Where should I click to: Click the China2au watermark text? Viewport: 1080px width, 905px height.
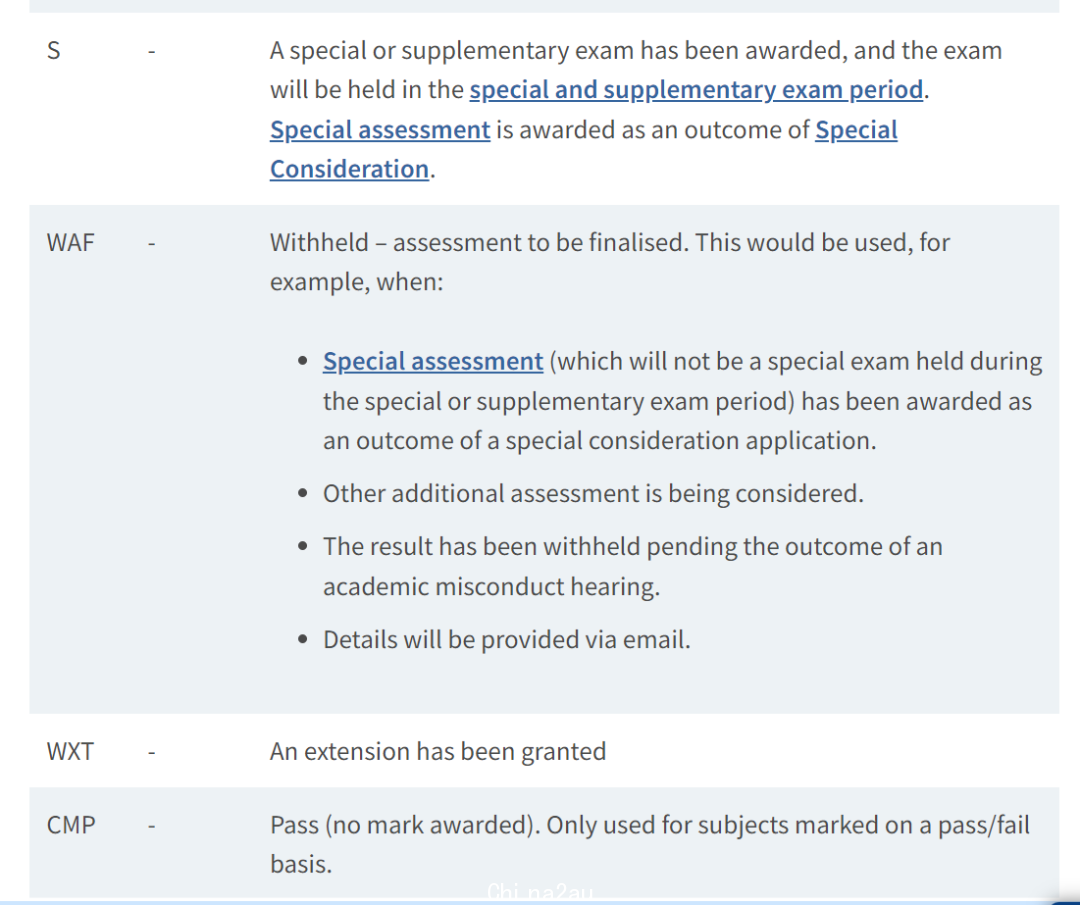pos(539,893)
